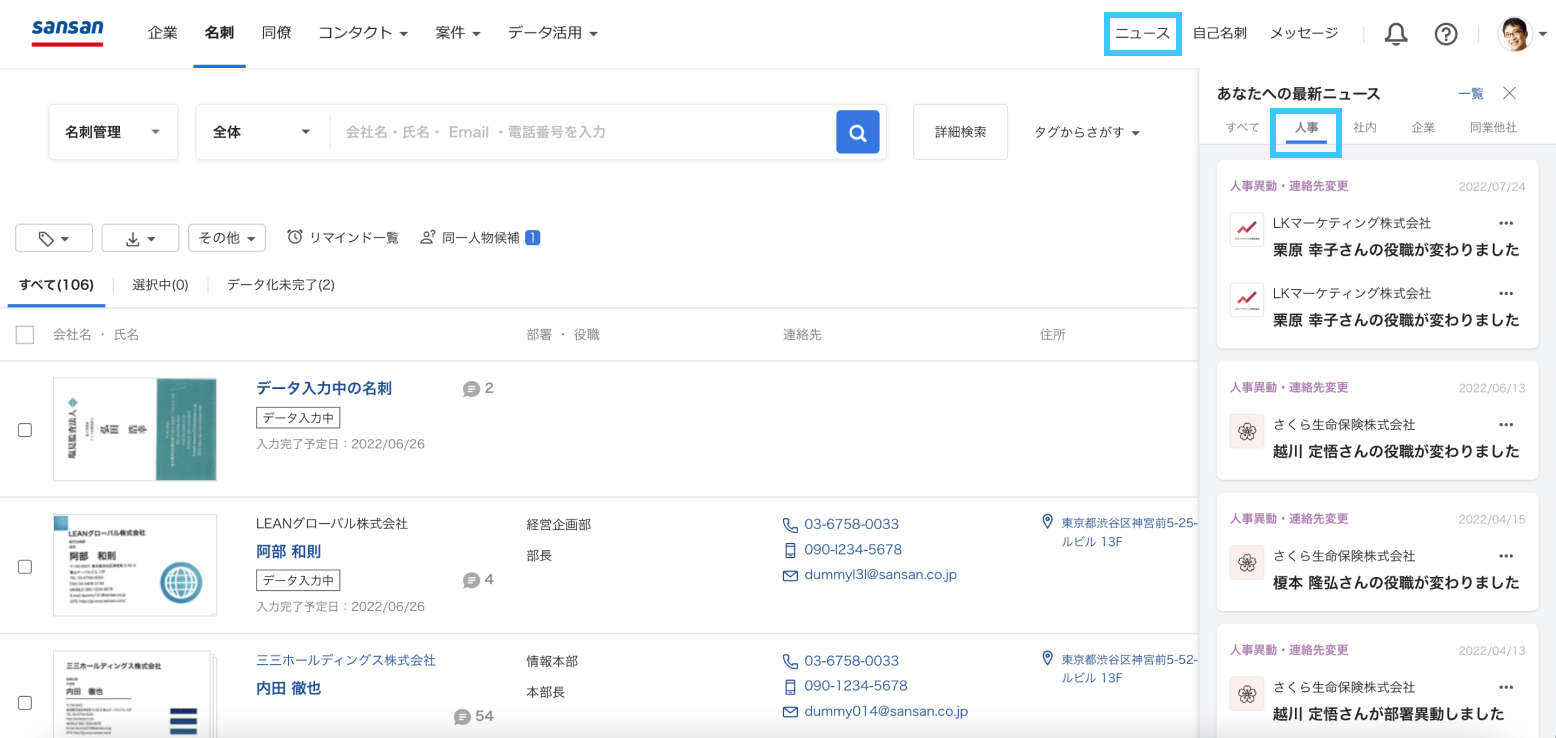Click the teal data-entry business card thumbnail

135,429
